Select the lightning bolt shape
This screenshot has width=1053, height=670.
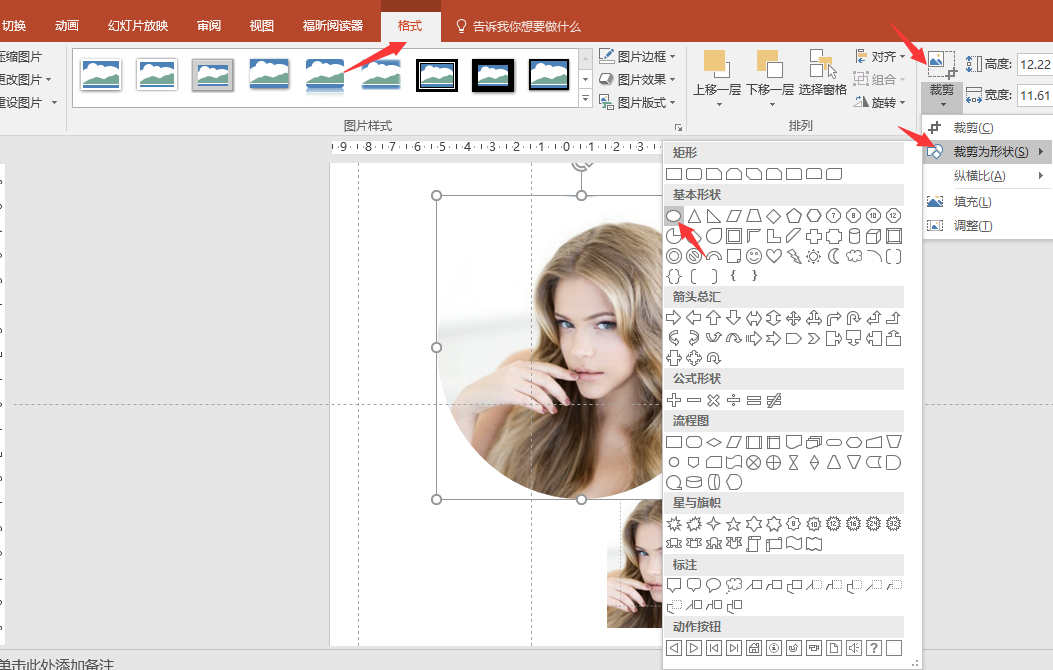click(794, 256)
